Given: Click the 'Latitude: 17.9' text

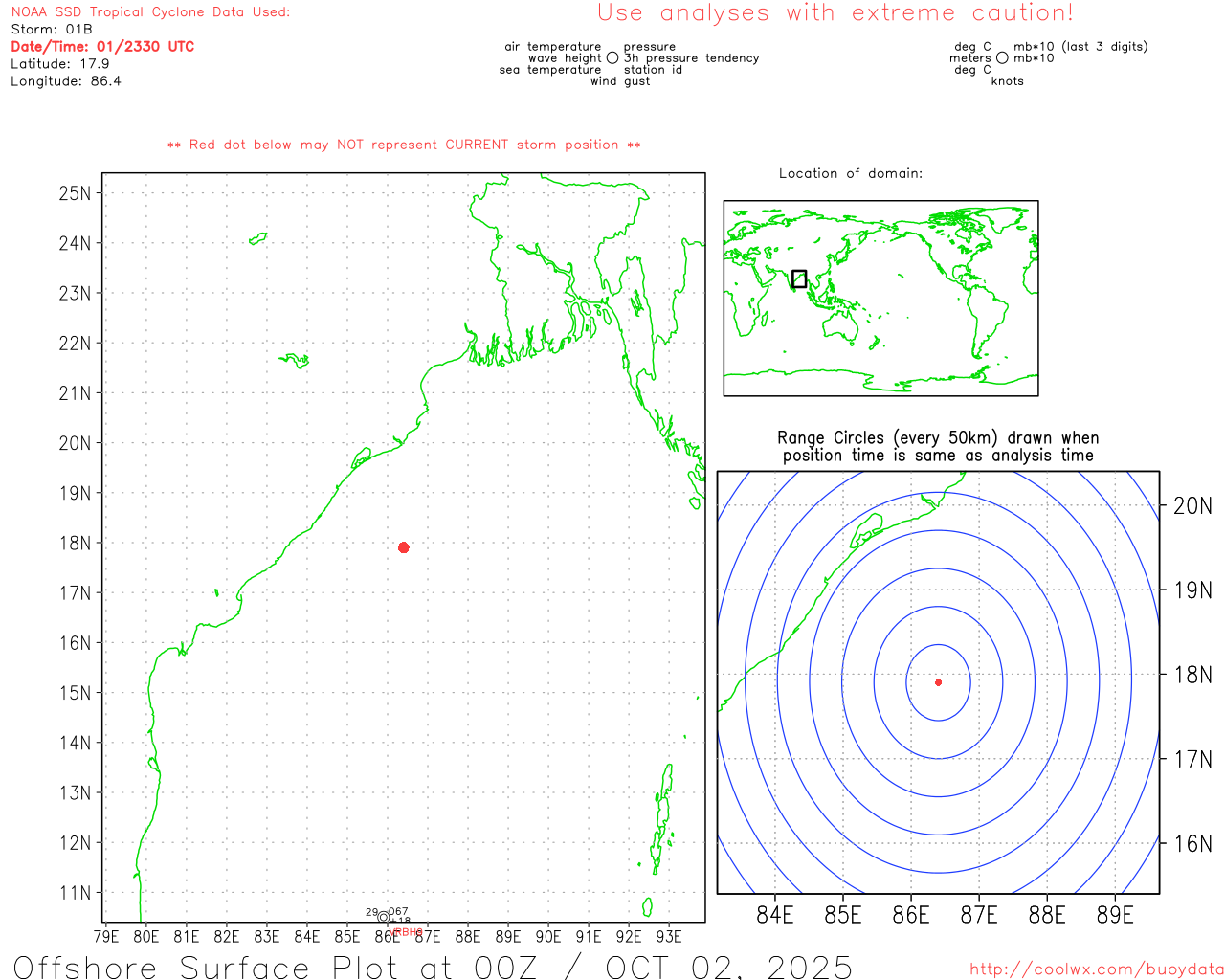Looking at the screenshot, I should point(60,63).
